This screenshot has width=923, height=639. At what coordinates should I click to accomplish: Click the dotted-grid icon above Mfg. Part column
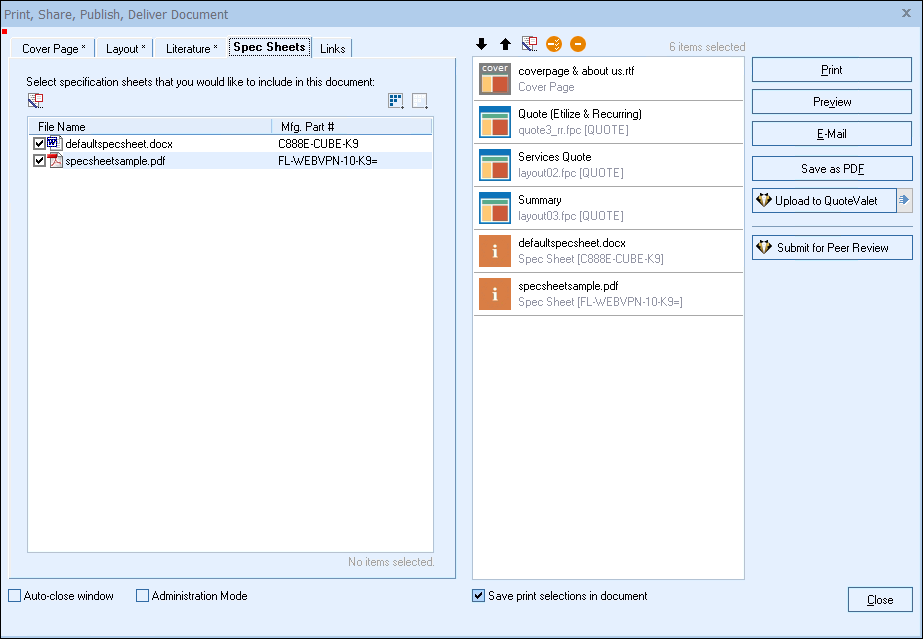[396, 101]
